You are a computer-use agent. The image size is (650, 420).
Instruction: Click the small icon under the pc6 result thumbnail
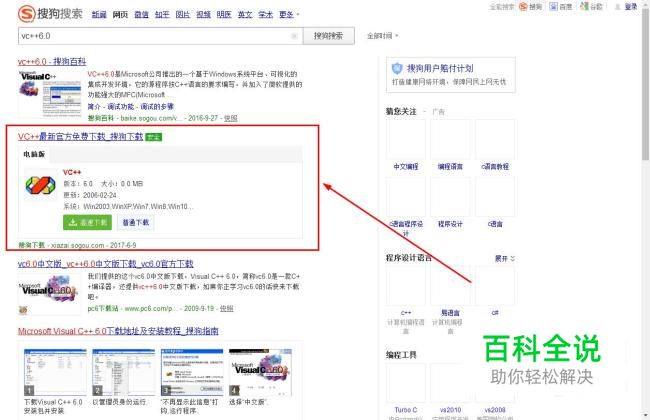[23, 310]
